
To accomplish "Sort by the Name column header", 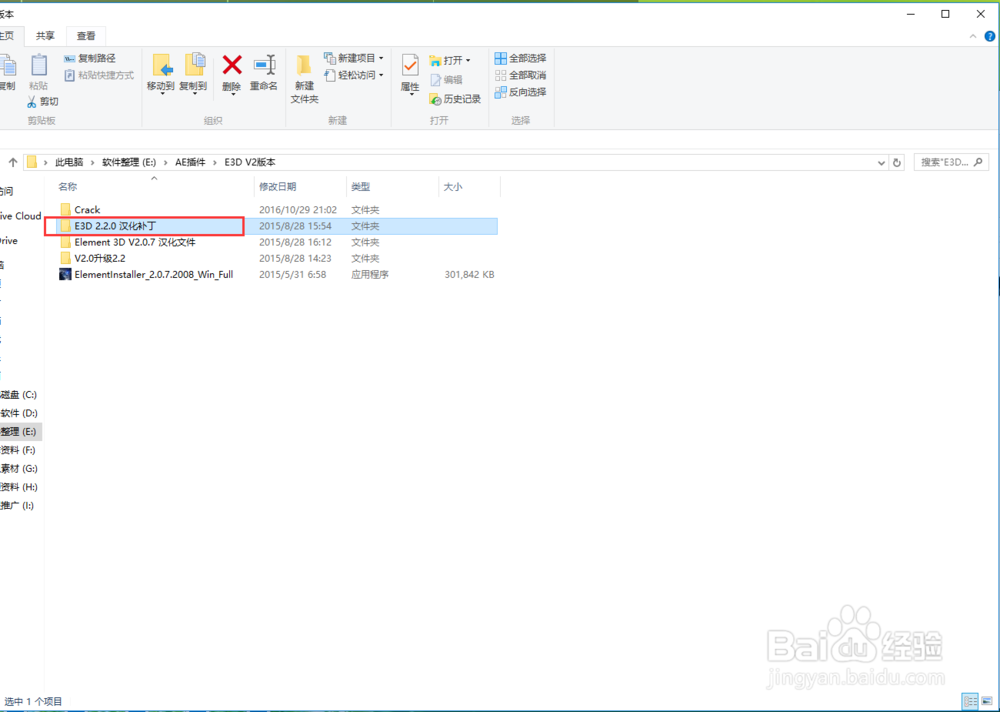I will (68, 187).
